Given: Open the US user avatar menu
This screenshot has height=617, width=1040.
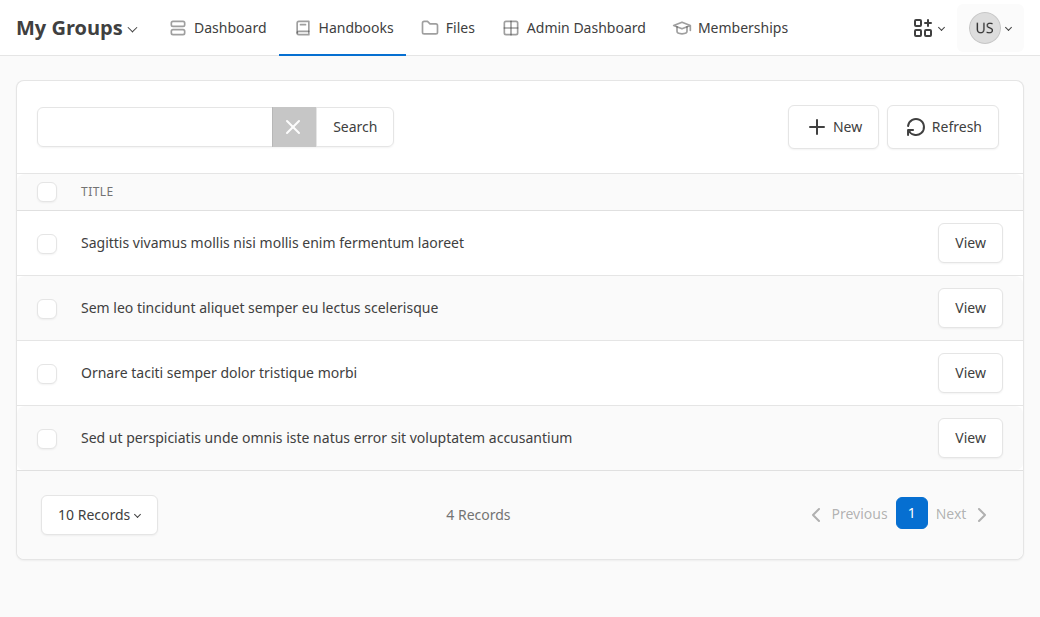Looking at the screenshot, I should coord(990,28).
